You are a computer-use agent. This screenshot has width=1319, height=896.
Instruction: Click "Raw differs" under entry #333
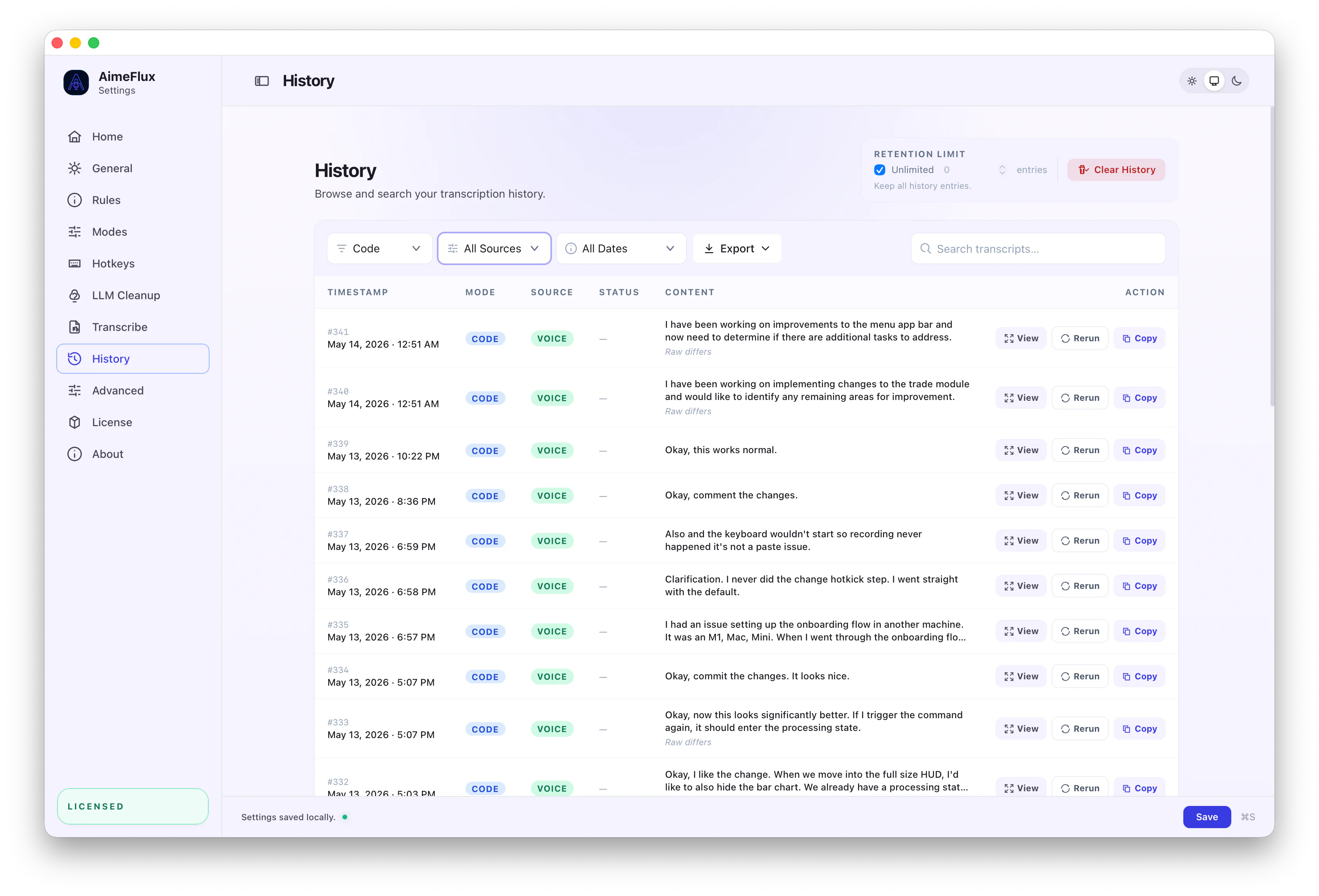pos(688,742)
